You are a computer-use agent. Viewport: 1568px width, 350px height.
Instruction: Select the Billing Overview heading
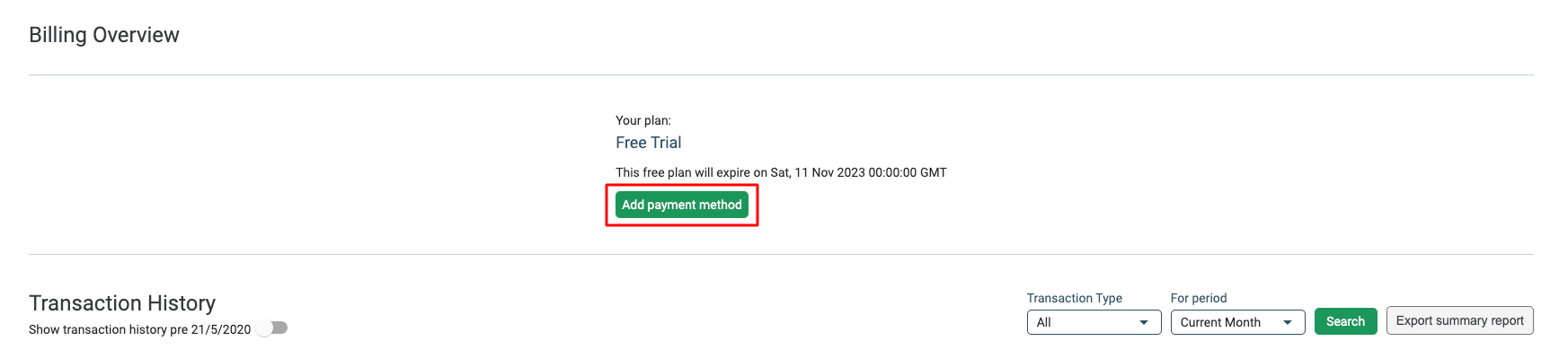click(104, 35)
